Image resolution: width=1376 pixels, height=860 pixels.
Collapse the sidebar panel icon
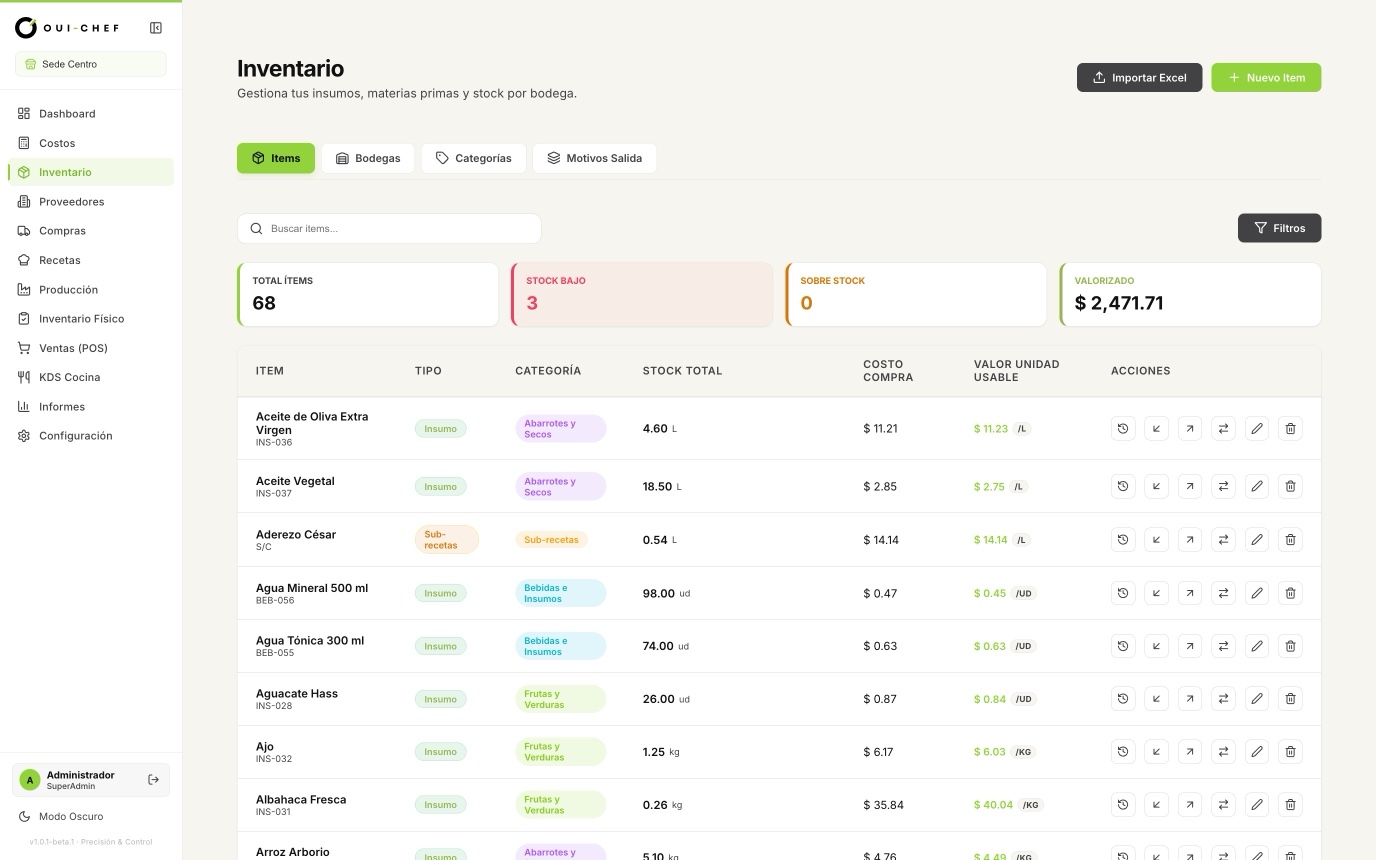click(156, 28)
